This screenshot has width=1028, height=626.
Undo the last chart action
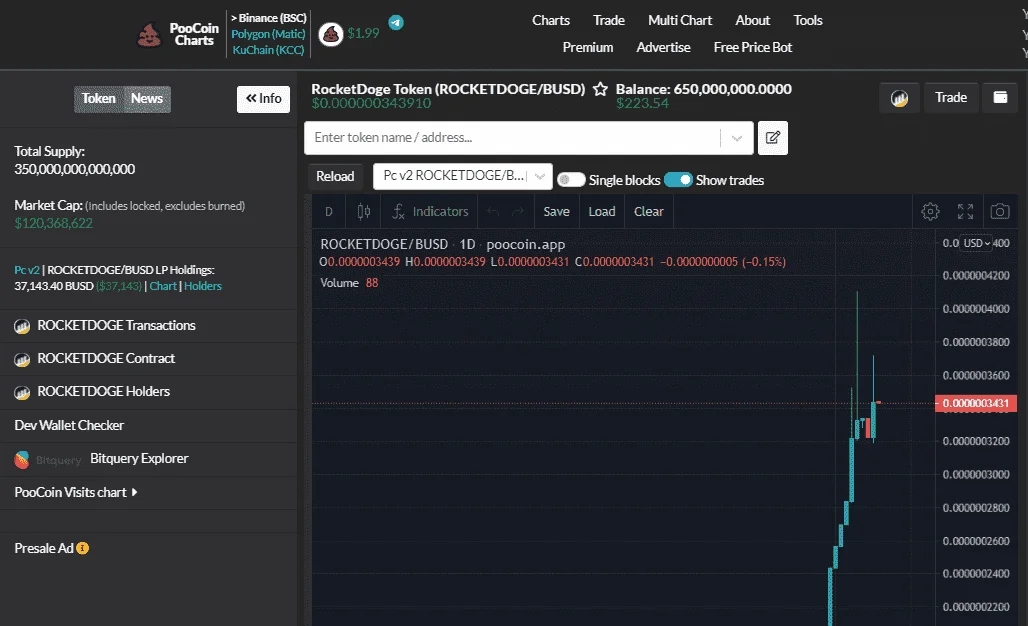click(x=493, y=212)
